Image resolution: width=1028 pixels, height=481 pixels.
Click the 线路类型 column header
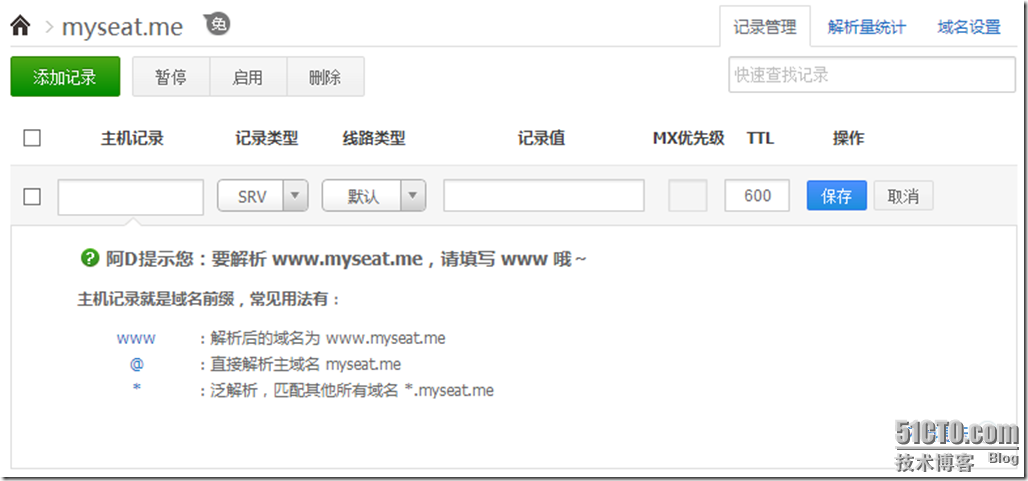374,138
